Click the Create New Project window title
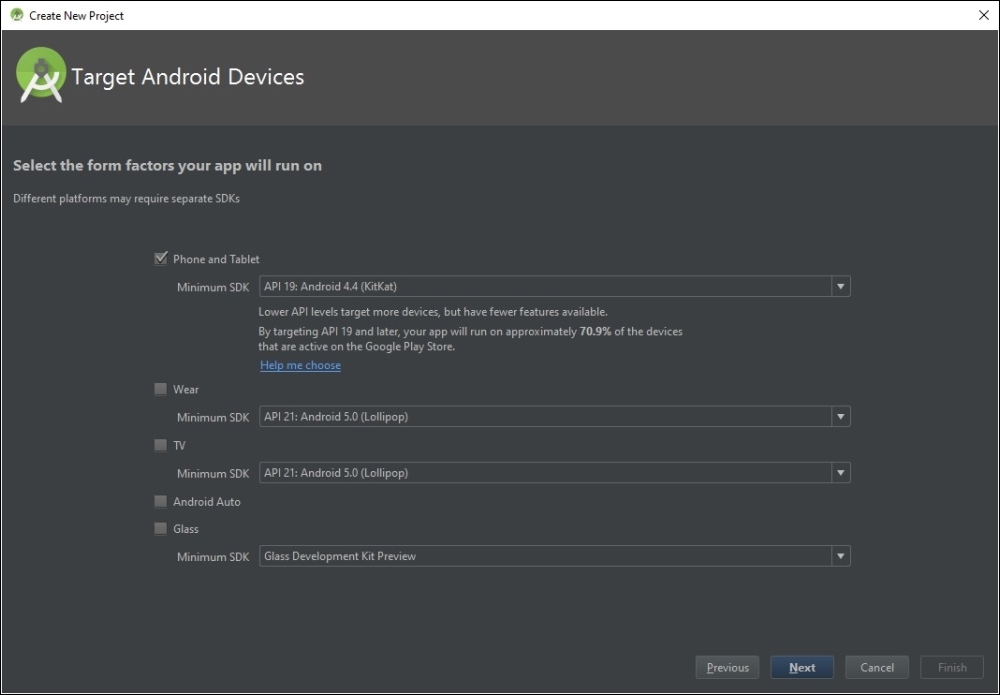1000x695 pixels. pos(77,16)
